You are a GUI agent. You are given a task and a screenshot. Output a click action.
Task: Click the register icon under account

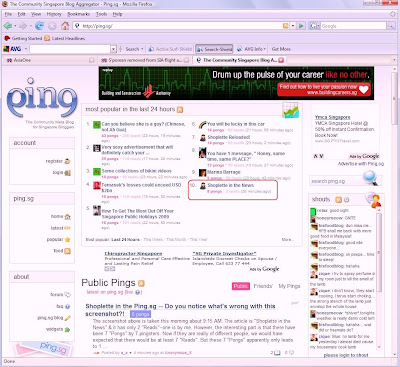(67, 161)
